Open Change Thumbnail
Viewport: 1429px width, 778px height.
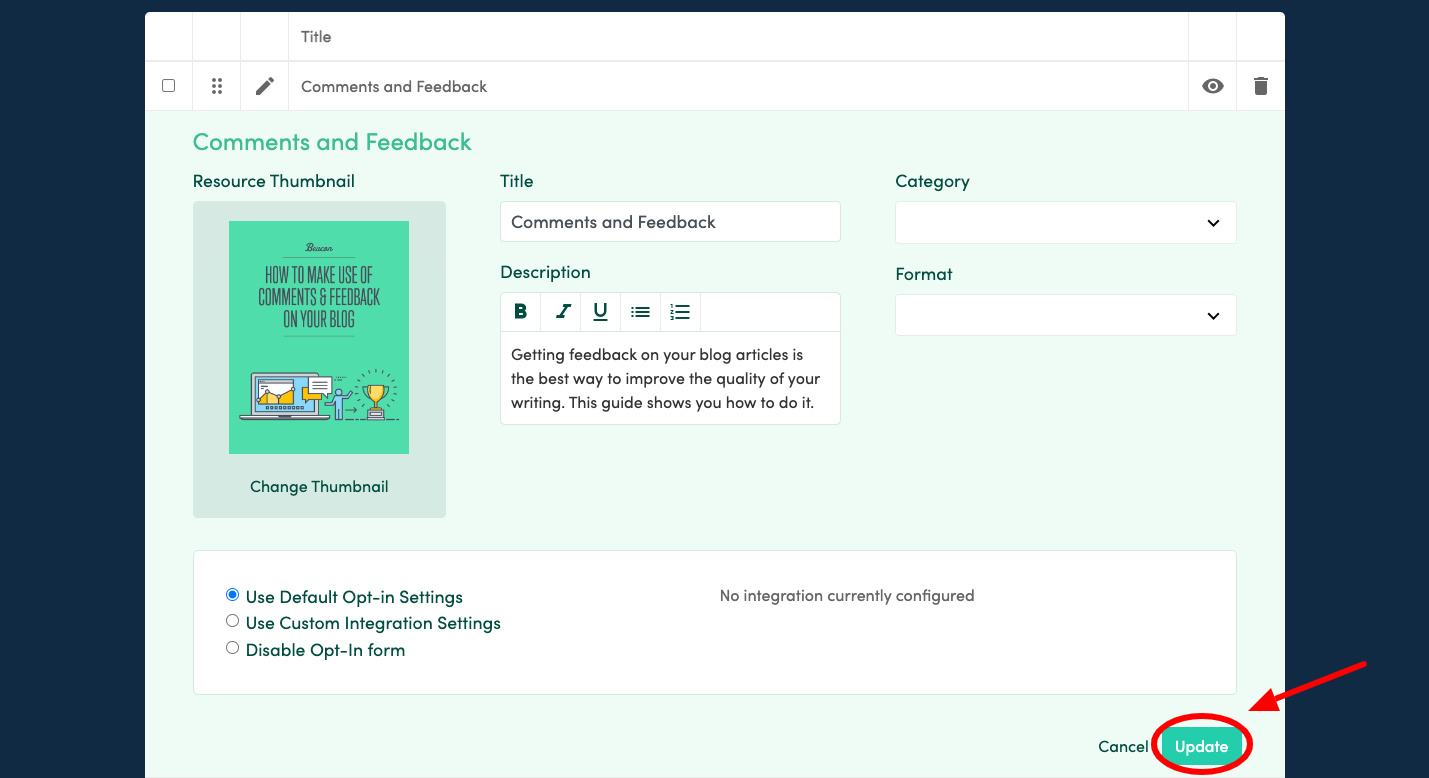coord(318,486)
